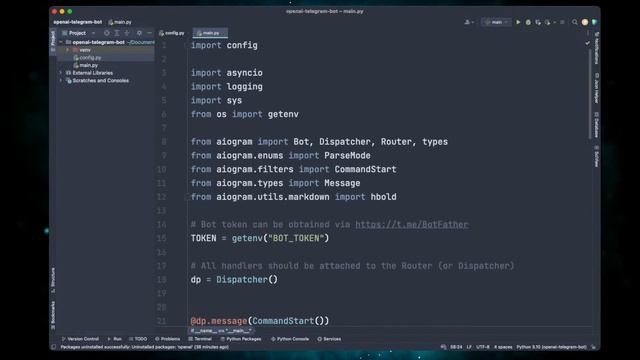The image size is (640, 360).
Task: Click the 4 spaces indent widget
Action: click(503, 347)
